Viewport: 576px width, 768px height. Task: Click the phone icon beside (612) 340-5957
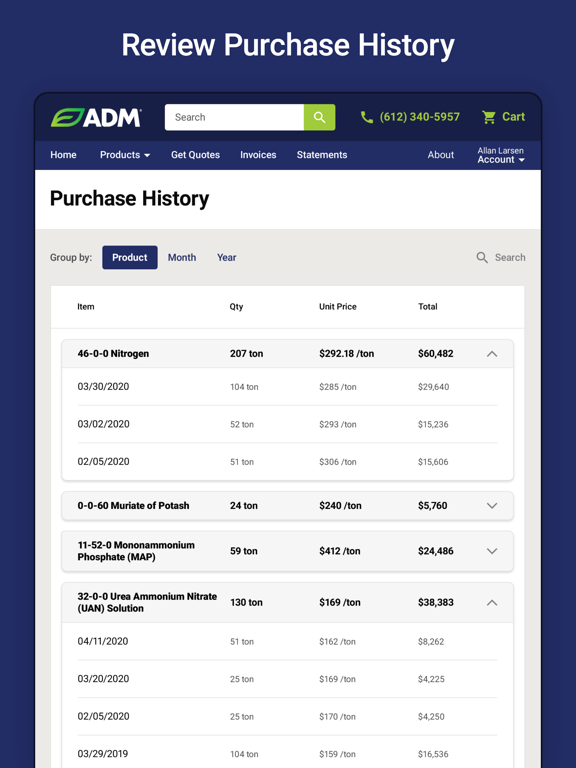[x=366, y=117]
